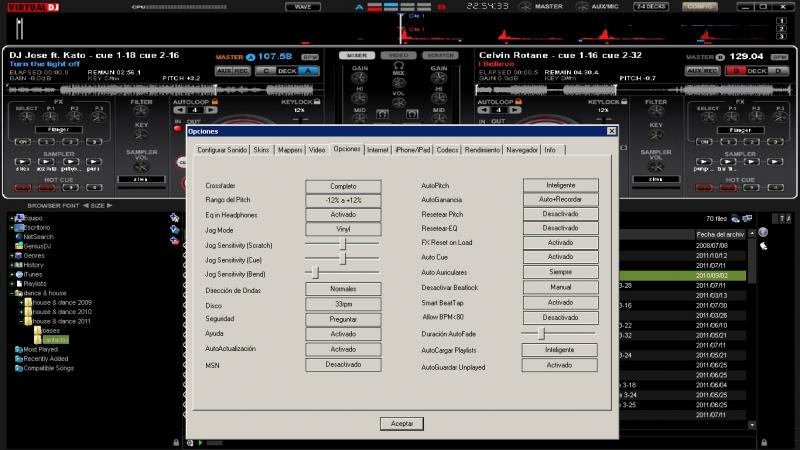Decrease left deck autoloop length arrow
Viewport: 800px width, 450px height.
click(180, 110)
